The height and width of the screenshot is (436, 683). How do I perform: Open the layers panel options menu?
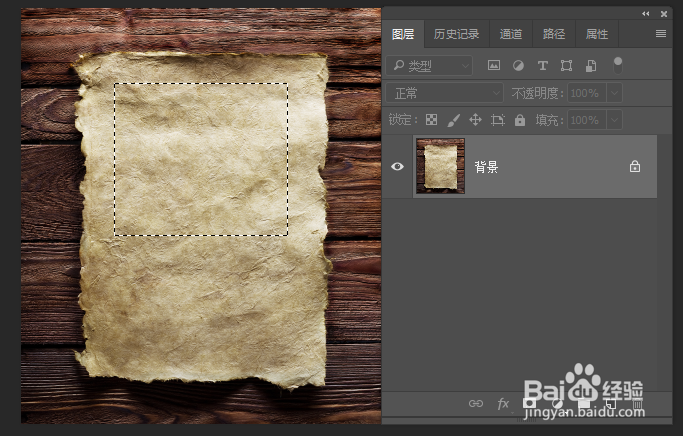(661, 34)
